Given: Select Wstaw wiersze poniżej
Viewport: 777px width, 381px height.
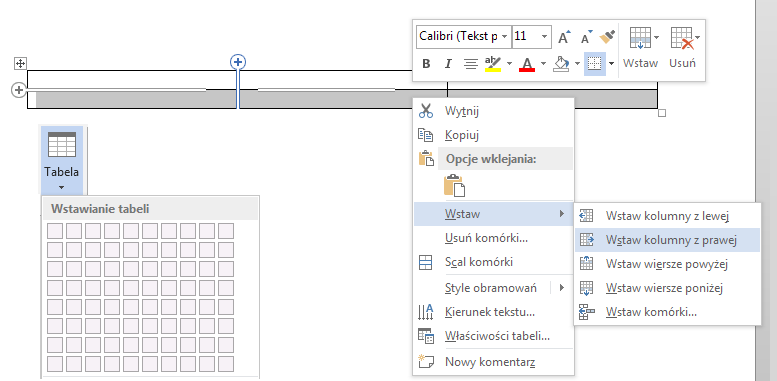Looking at the screenshot, I should tap(667, 288).
